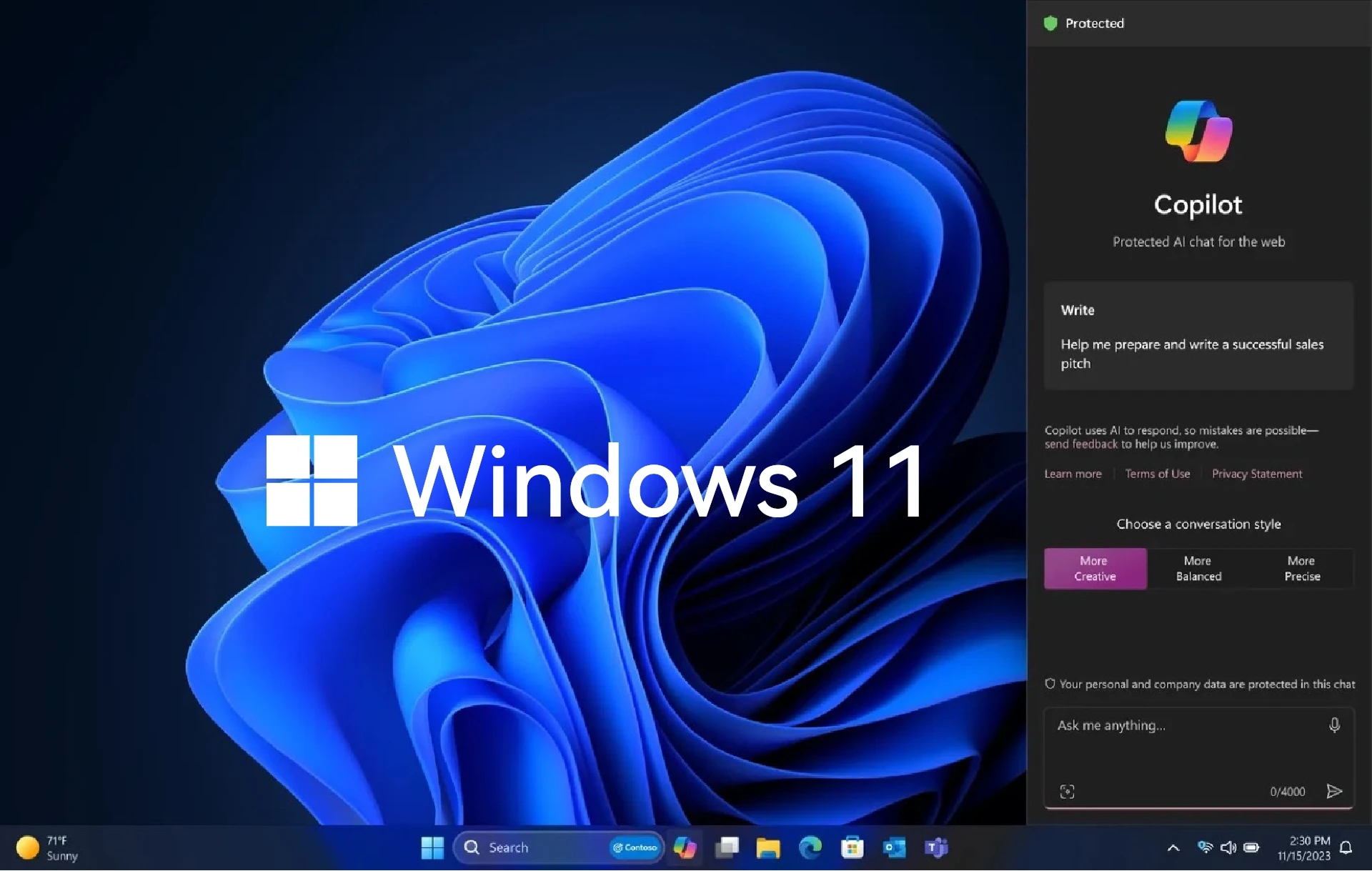
Task: Click the 0/4000 character counter
Action: (x=1287, y=792)
